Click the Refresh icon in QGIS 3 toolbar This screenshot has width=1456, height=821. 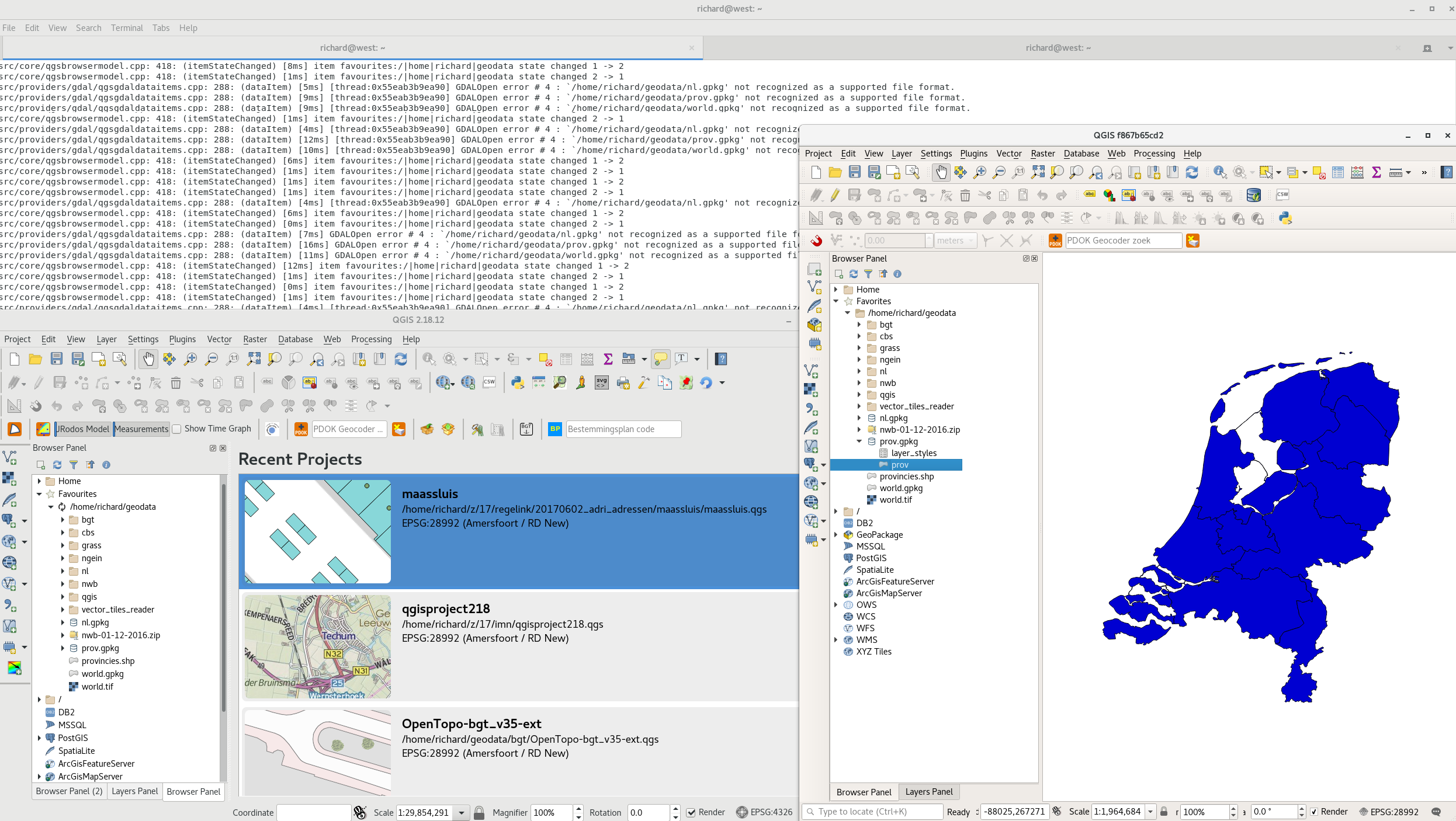click(x=1192, y=172)
